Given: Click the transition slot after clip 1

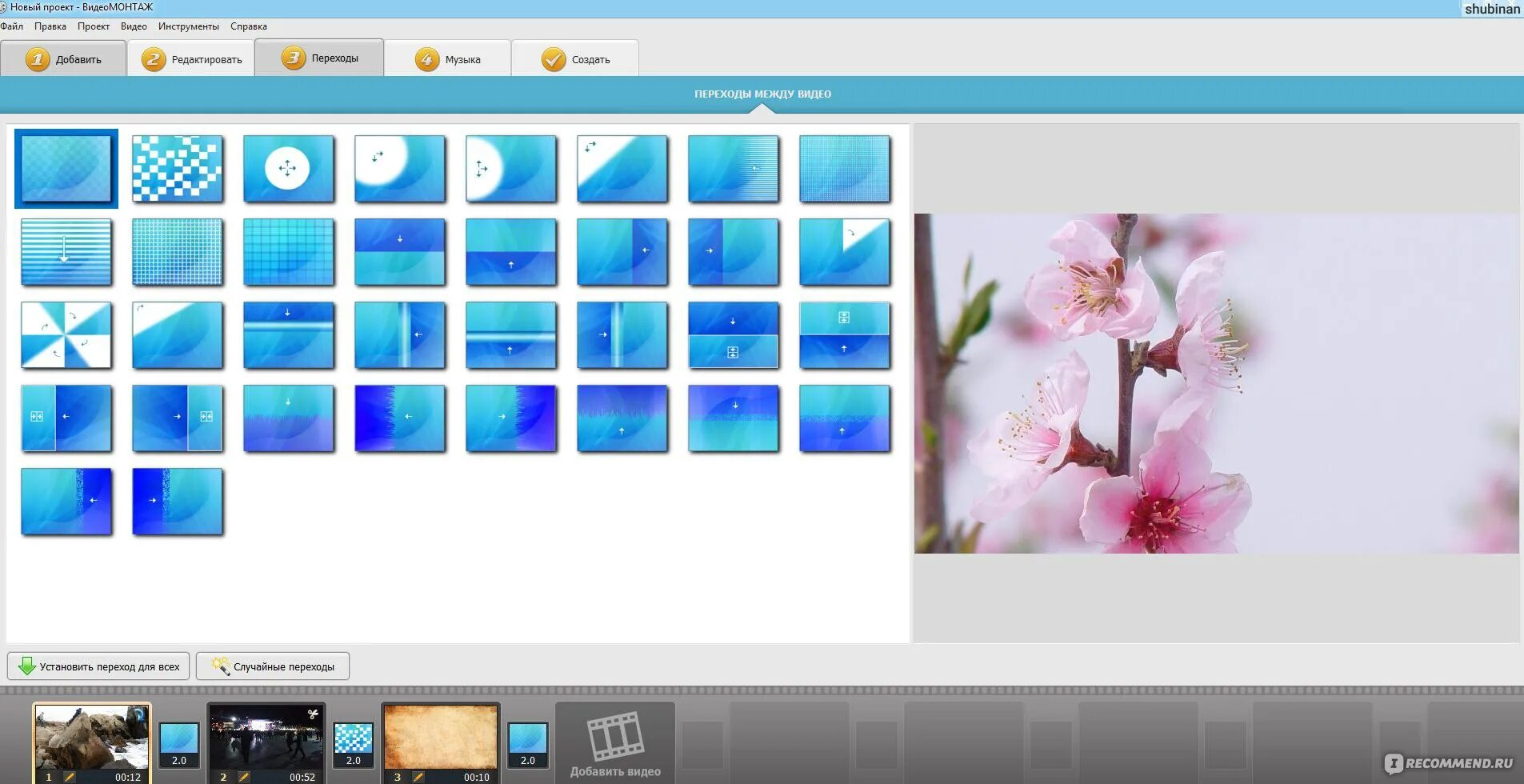Looking at the screenshot, I should pyautogui.click(x=179, y=745).
